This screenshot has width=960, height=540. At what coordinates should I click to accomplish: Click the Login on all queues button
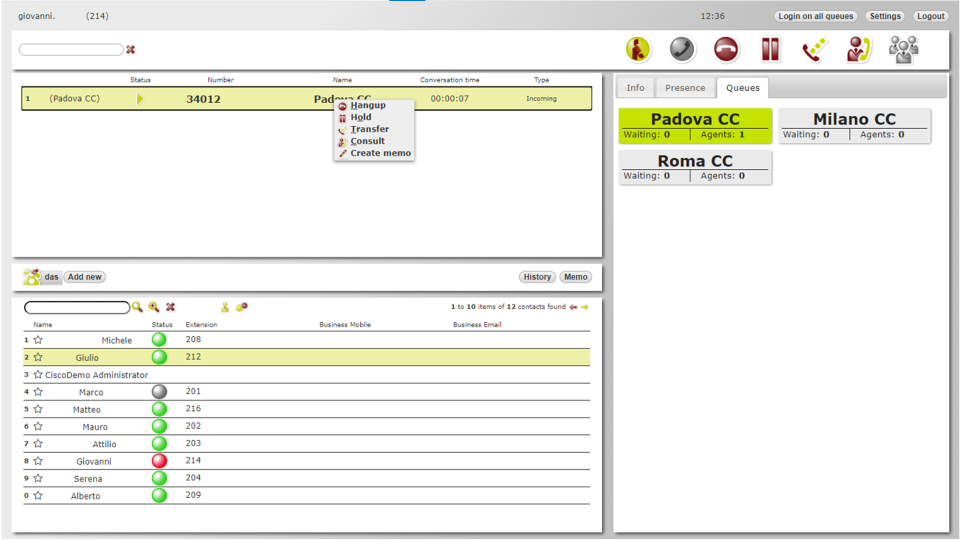click(816, 16)
